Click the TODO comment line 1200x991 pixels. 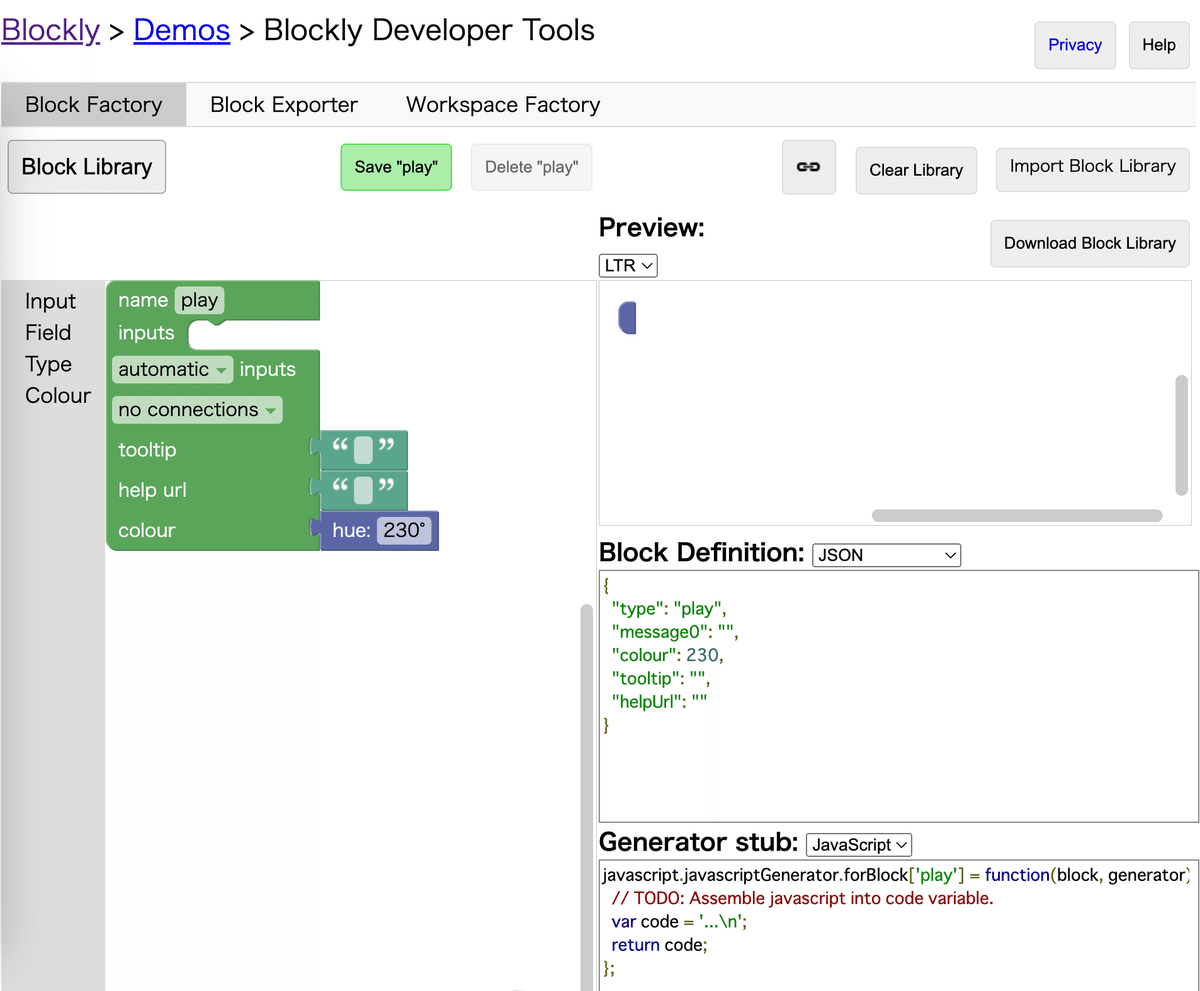coord(802,898)
